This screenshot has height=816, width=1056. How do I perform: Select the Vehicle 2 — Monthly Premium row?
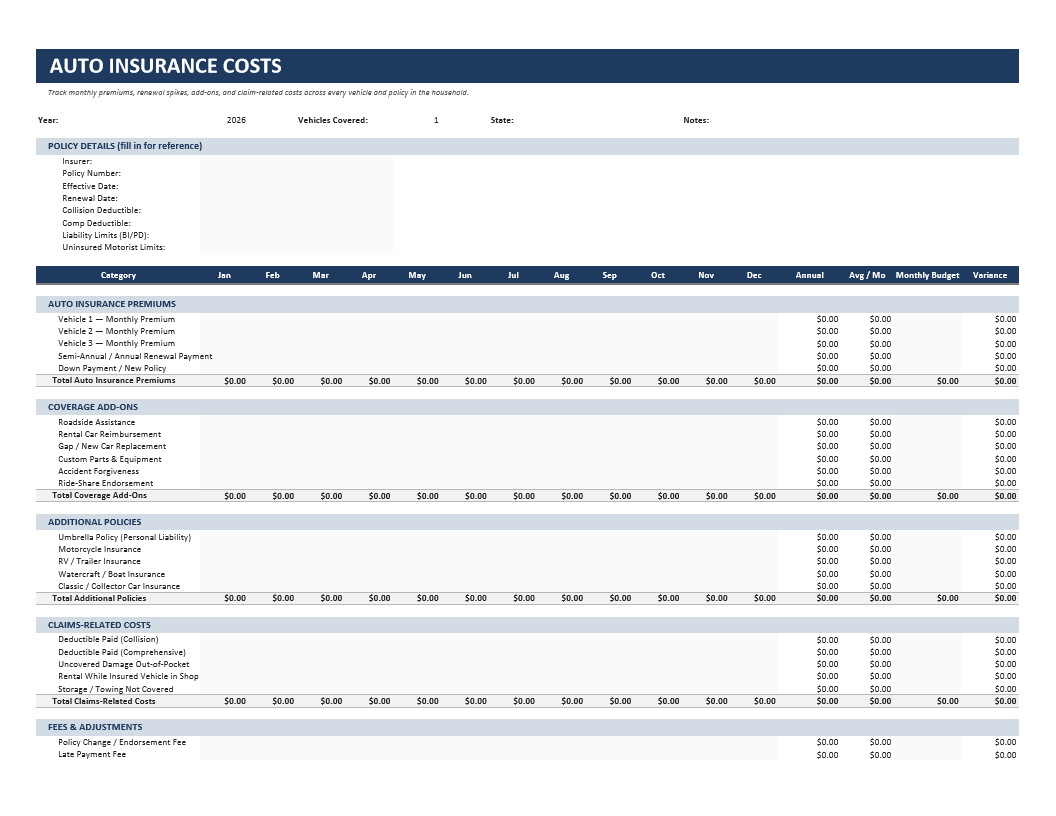[527, 331]
